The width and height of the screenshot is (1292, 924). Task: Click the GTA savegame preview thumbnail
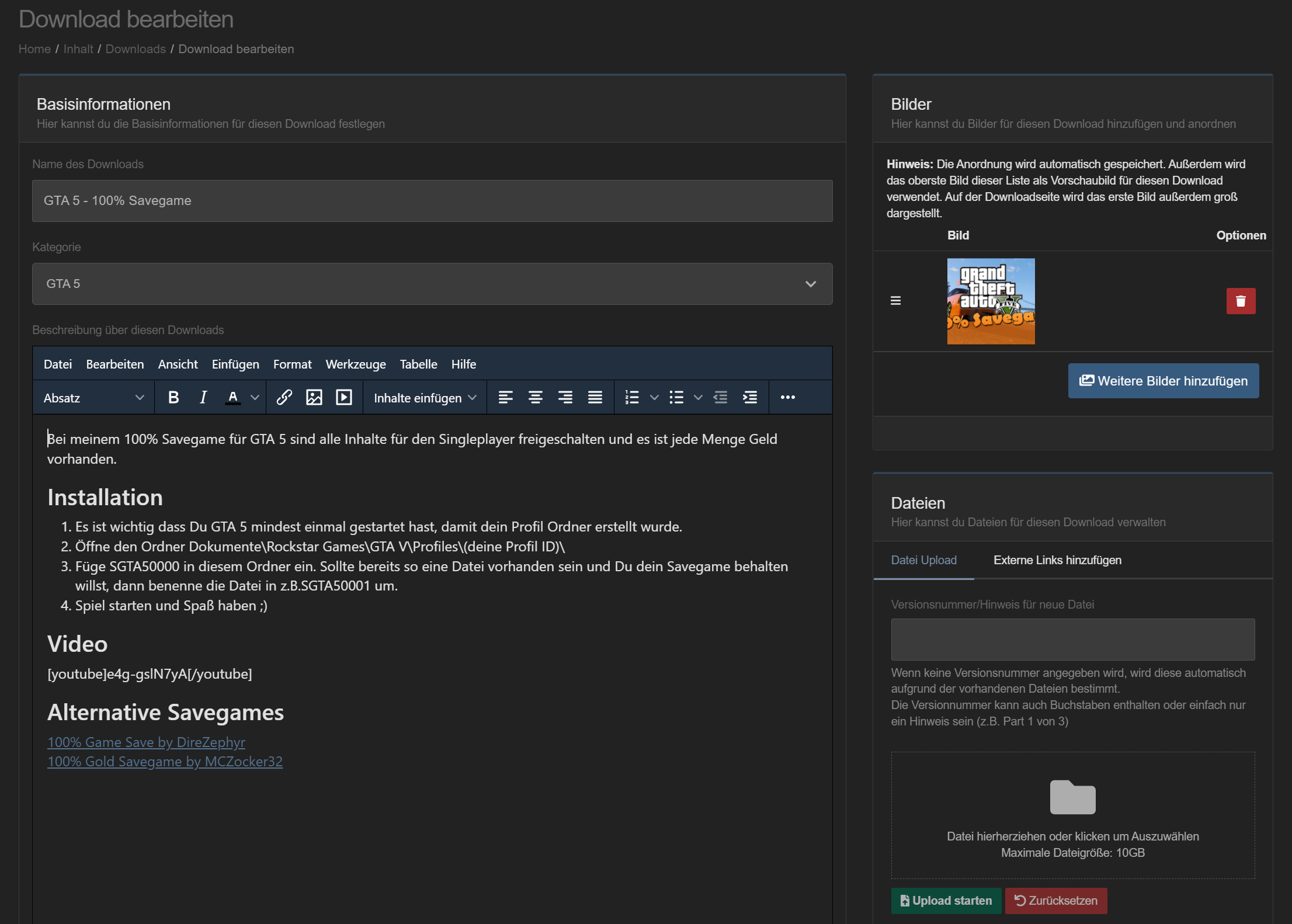pyautogui.click(x=991, y=301)
